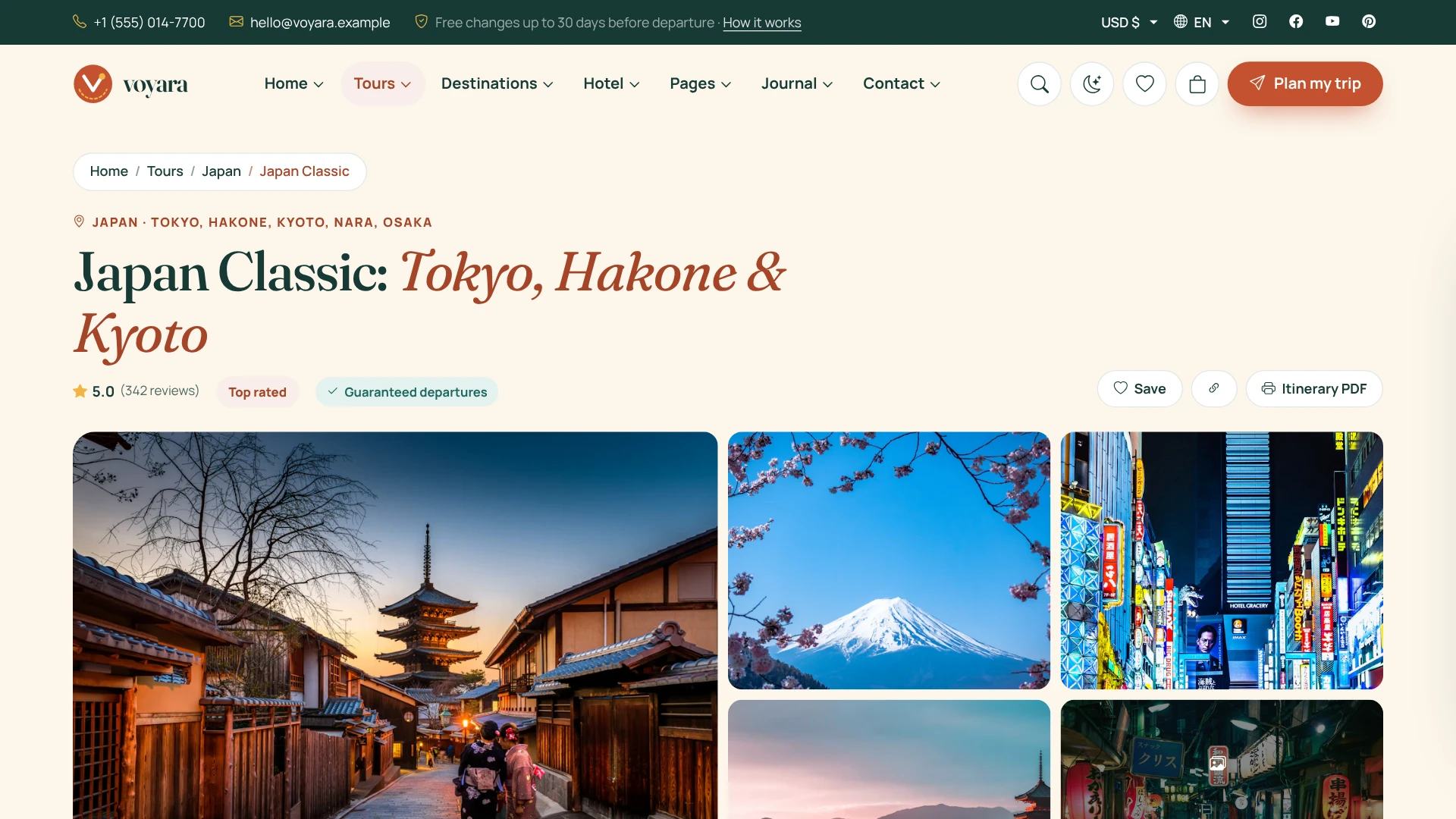The image size is (1456, 819).
Task: Open the Kyoto pagoda street photo
Action: click(x=395, y=626)
